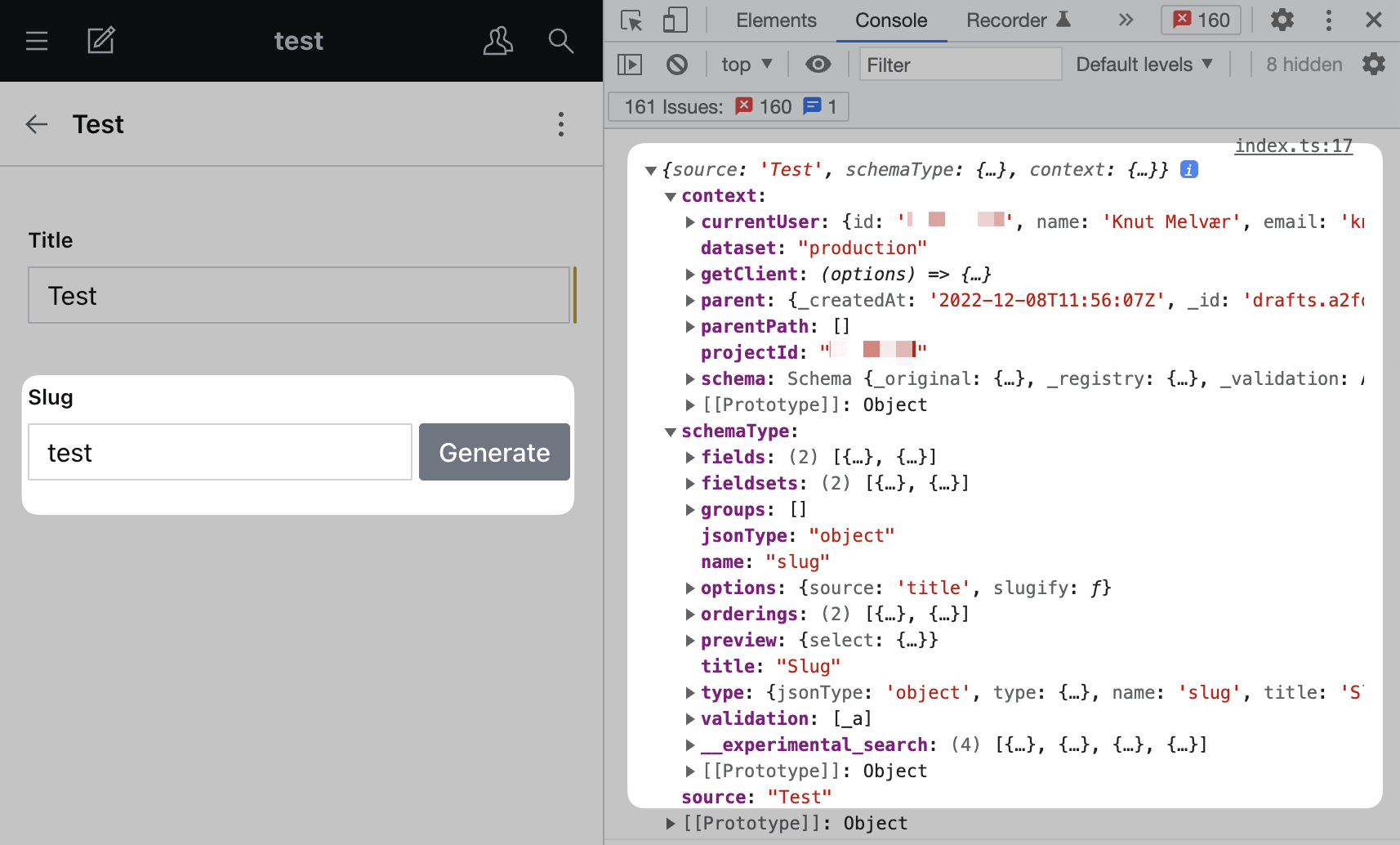Click the dataset "production" value
This screenshot has height=845, width=1400.
pos(863,248)
